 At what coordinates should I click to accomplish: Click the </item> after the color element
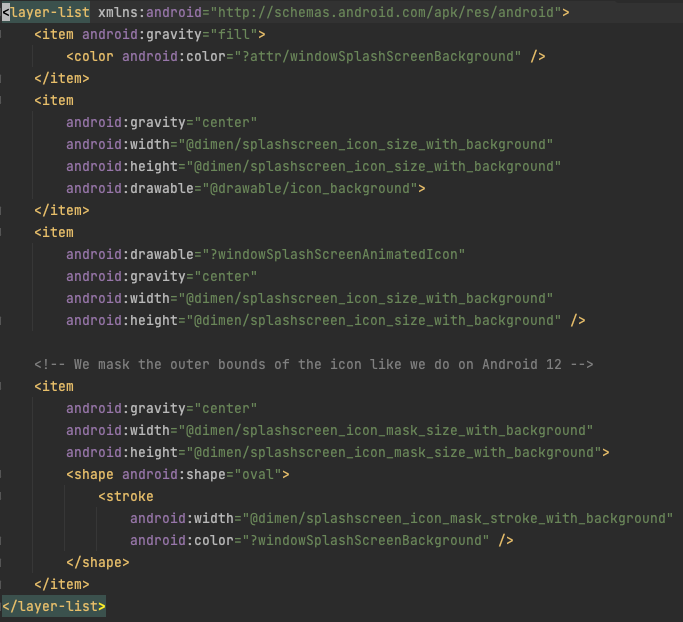click(x=62, y=78)
